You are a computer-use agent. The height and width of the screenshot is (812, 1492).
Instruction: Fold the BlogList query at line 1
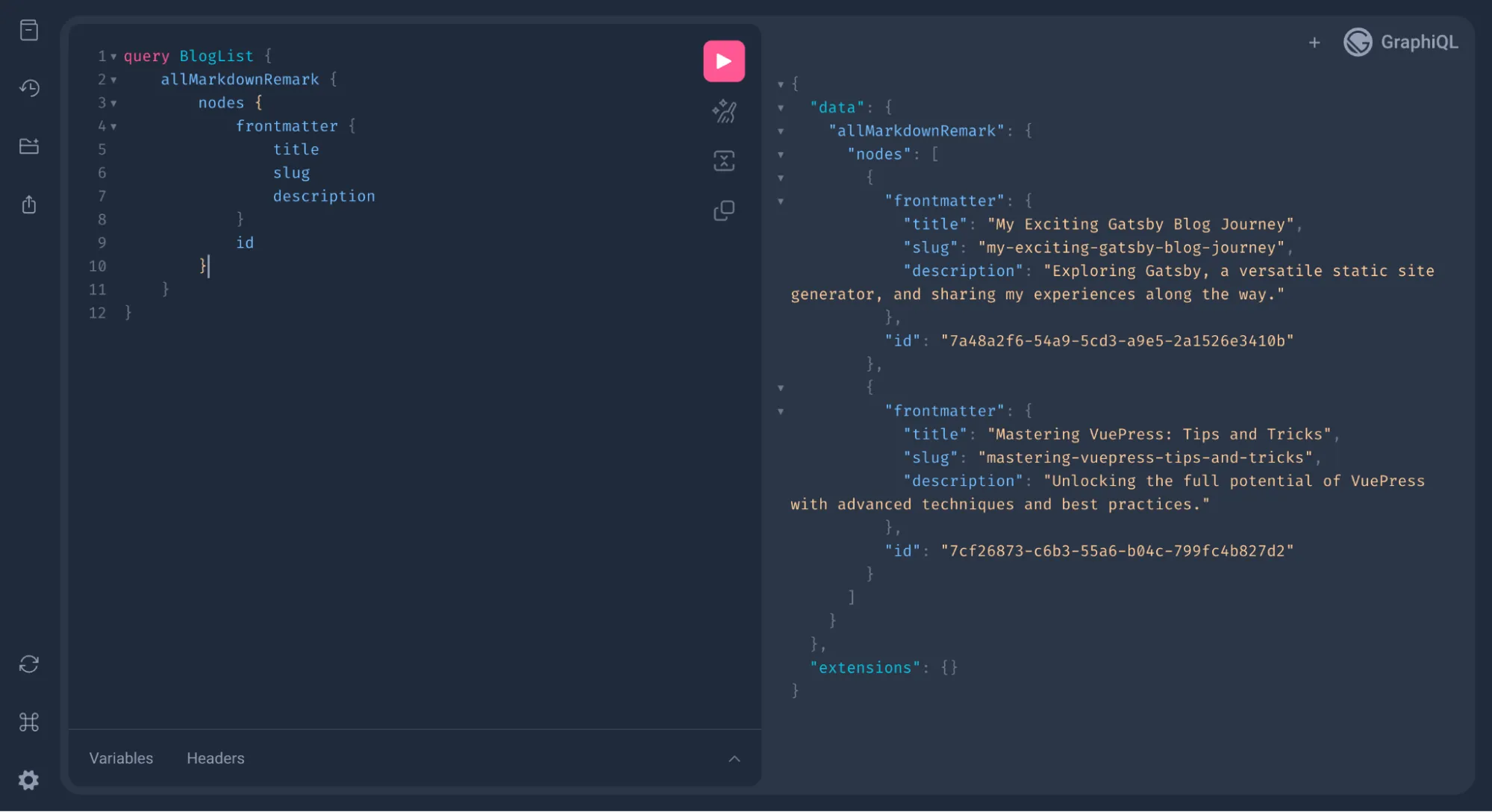113,56
